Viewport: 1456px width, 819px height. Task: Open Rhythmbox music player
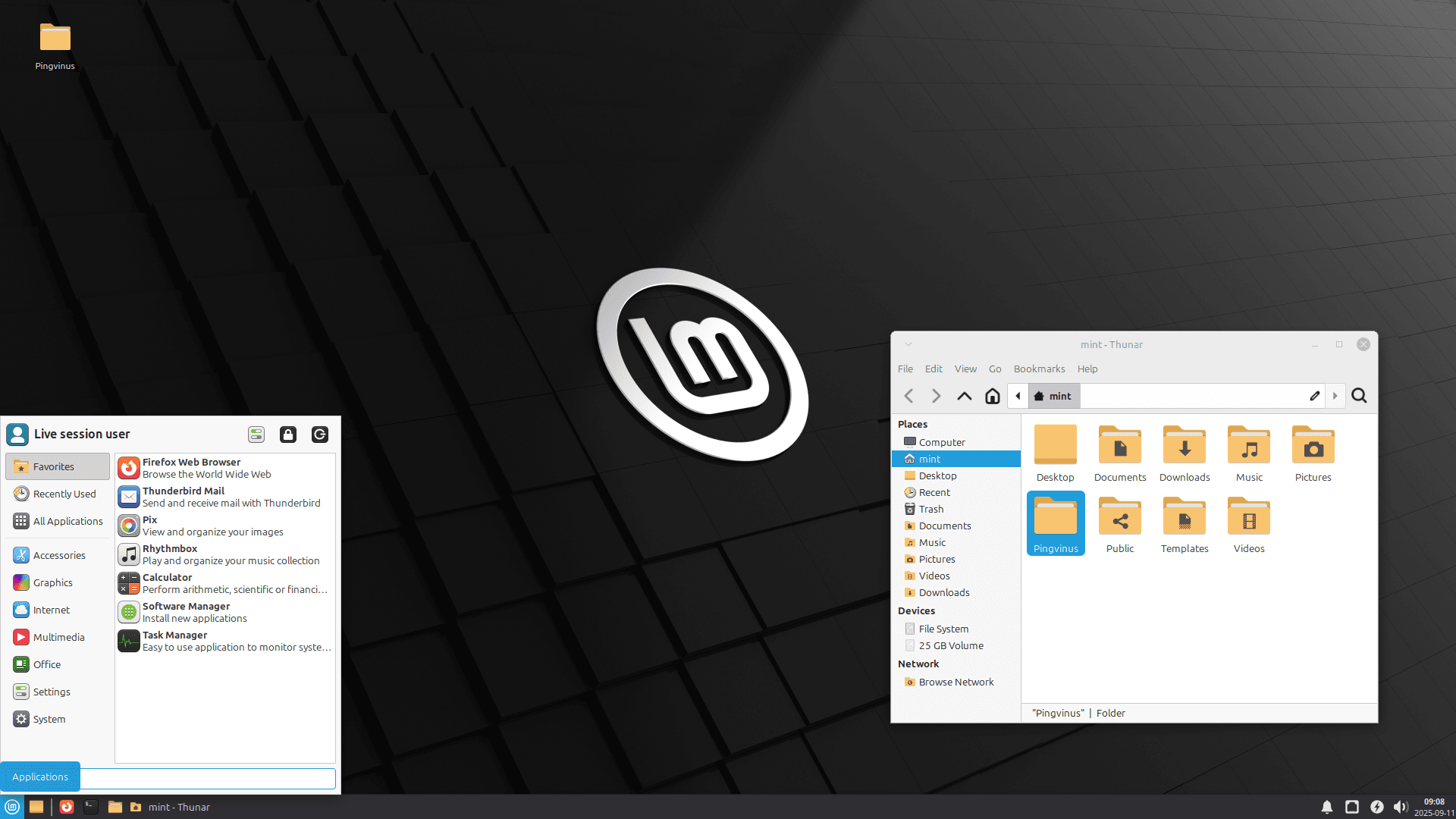tap(170, 554)
